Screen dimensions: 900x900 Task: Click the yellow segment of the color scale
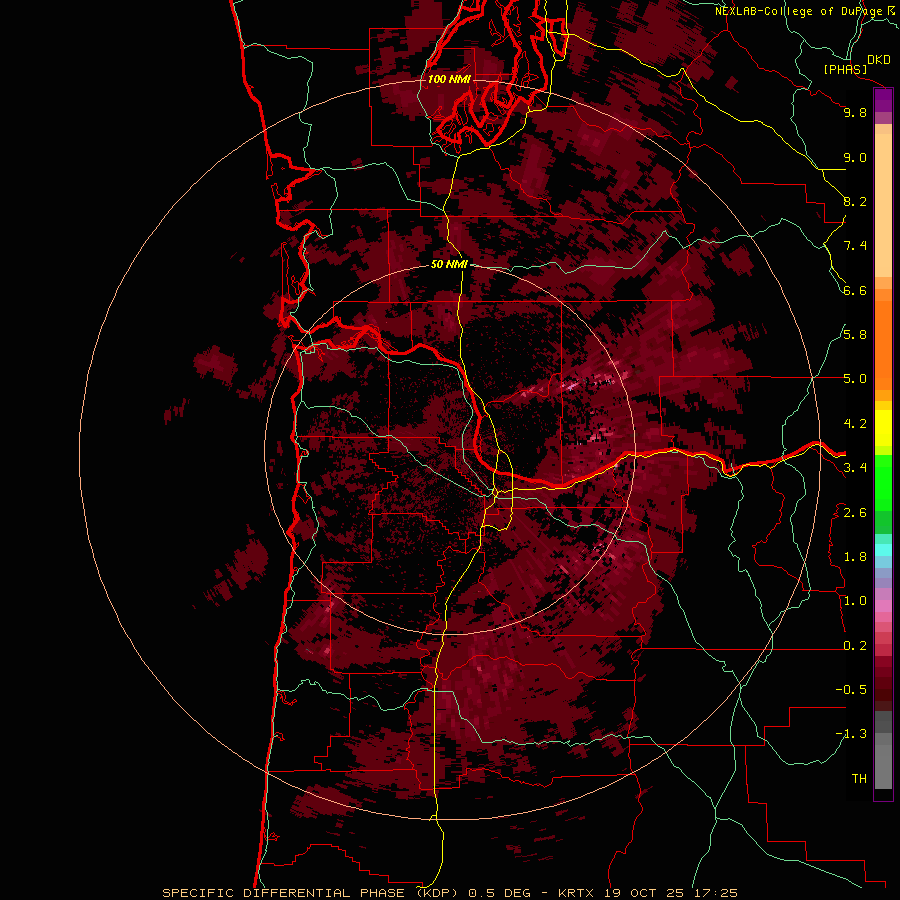tap(883, 428)
